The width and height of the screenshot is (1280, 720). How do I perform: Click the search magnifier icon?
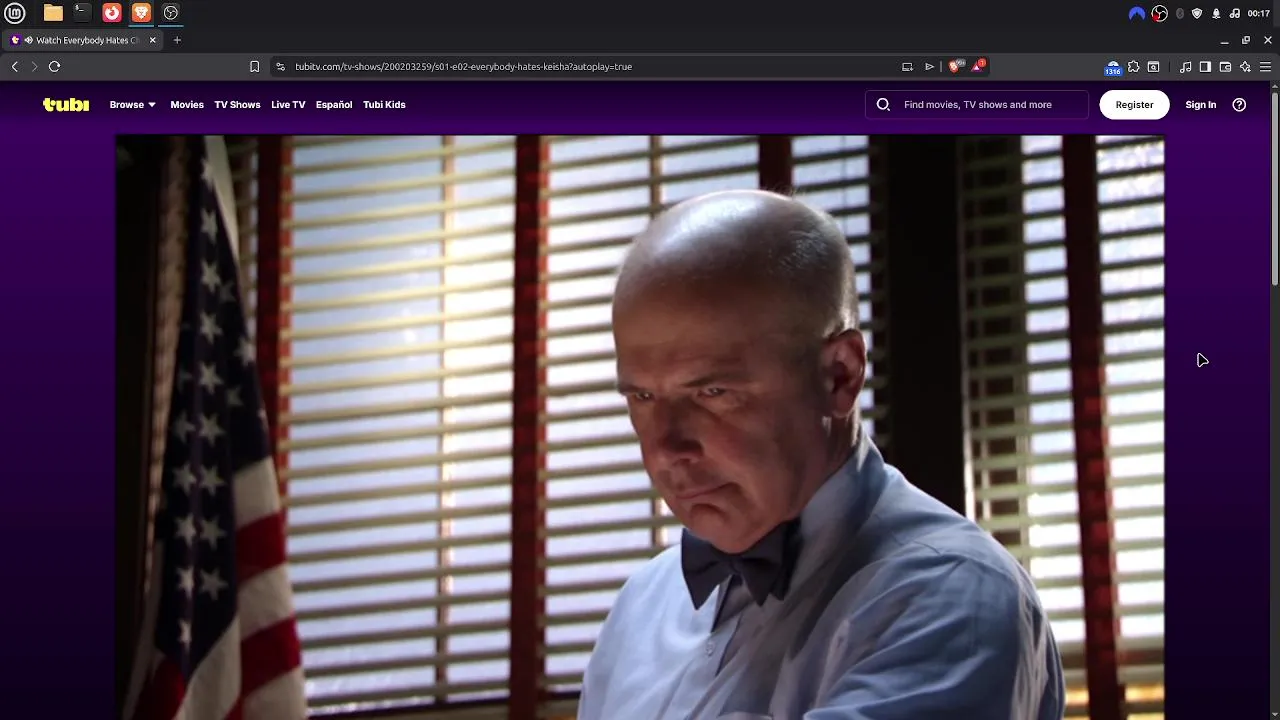883,104
